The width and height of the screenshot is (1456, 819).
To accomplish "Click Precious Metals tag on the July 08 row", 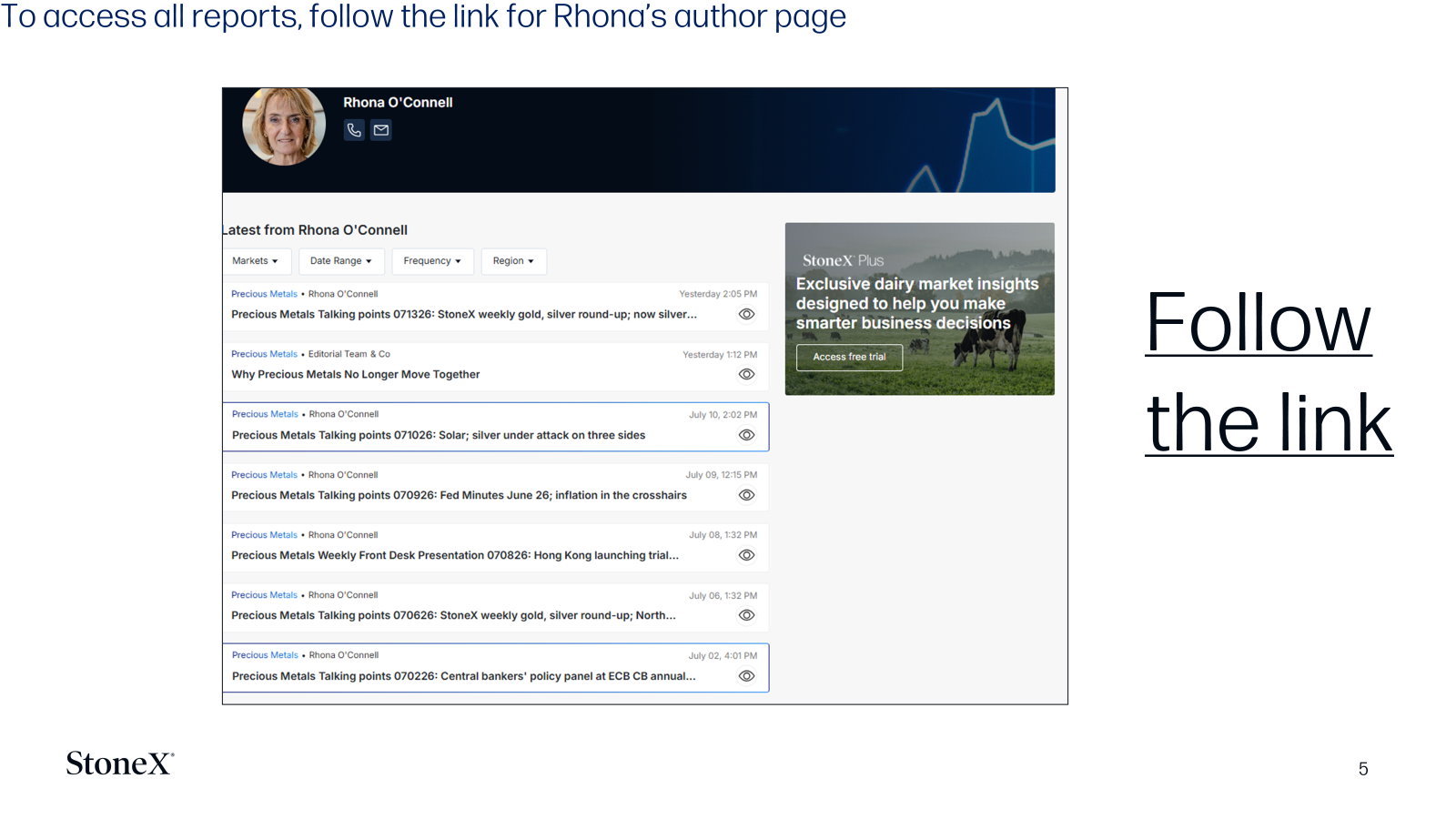I will 264,535.
